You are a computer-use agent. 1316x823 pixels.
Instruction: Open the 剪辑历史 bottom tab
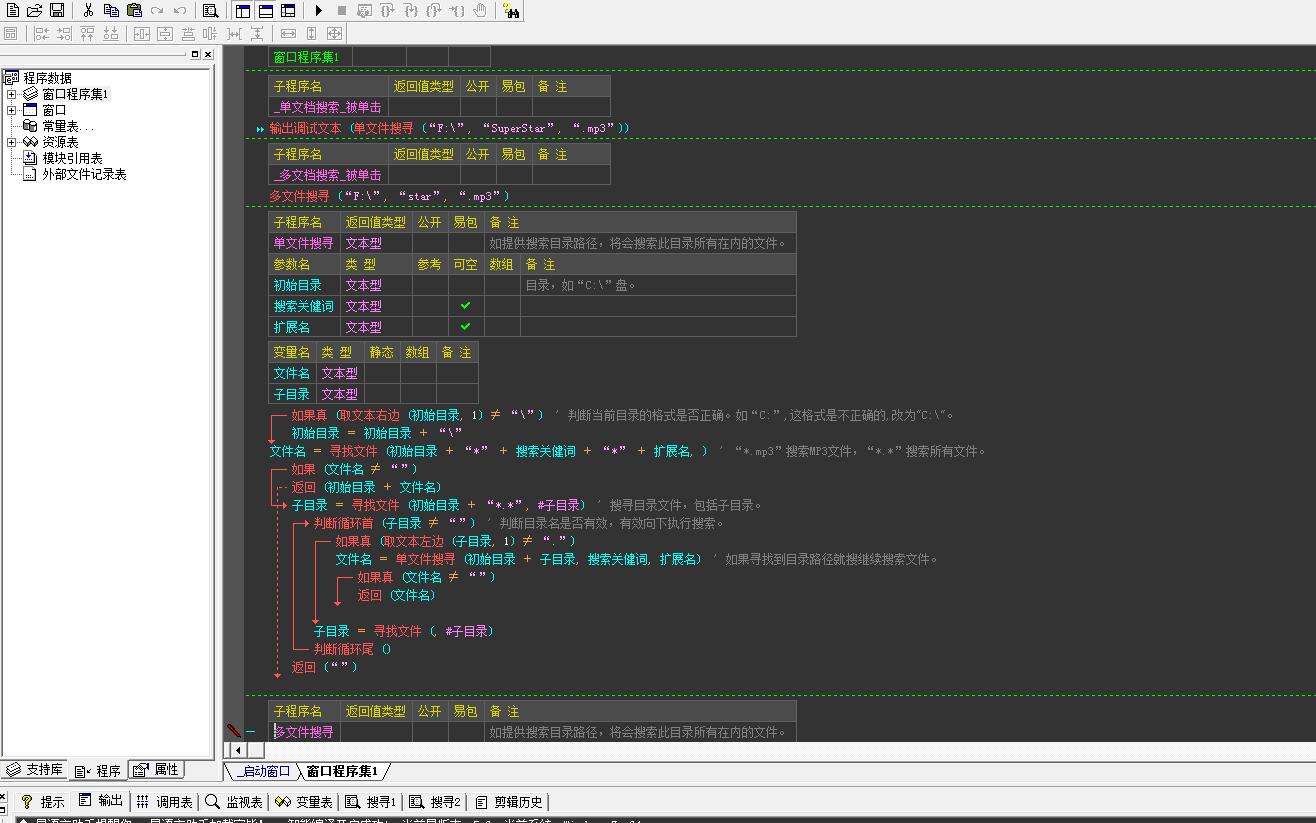(510, 801)
